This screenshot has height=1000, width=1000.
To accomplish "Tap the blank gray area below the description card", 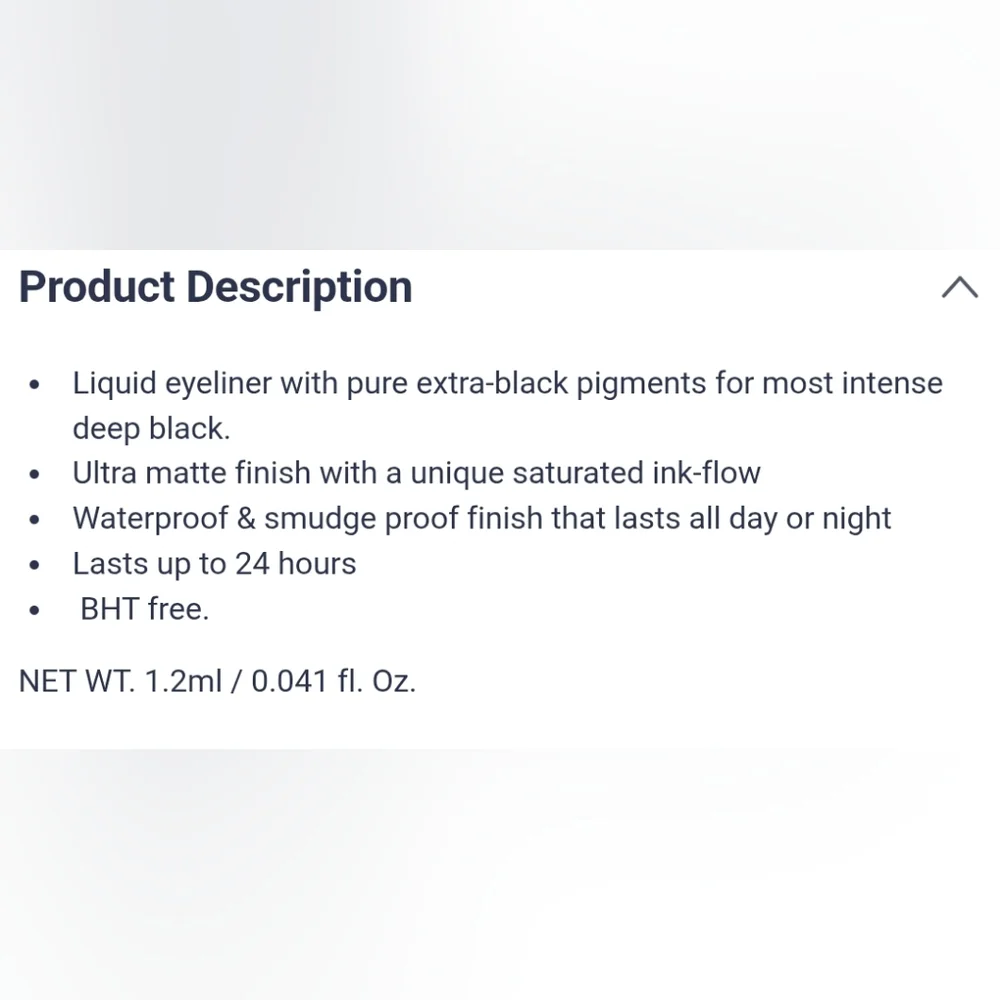I will click(x=500, y=874).
